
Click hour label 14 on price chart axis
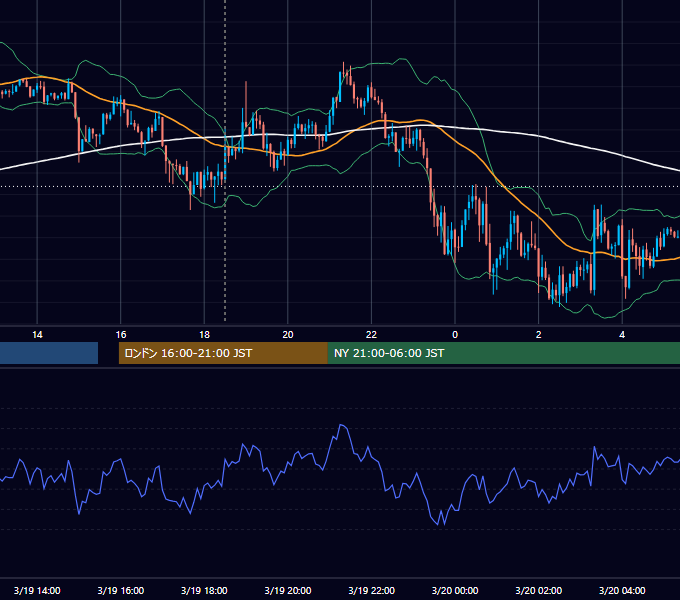click(x=37, y=335)
